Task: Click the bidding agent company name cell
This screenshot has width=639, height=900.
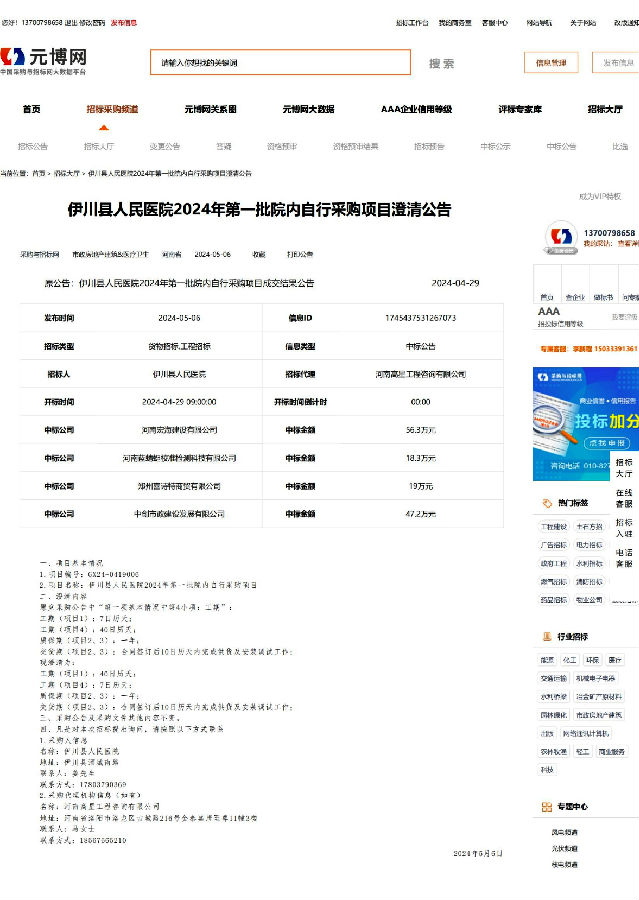Action: point(420,374)
